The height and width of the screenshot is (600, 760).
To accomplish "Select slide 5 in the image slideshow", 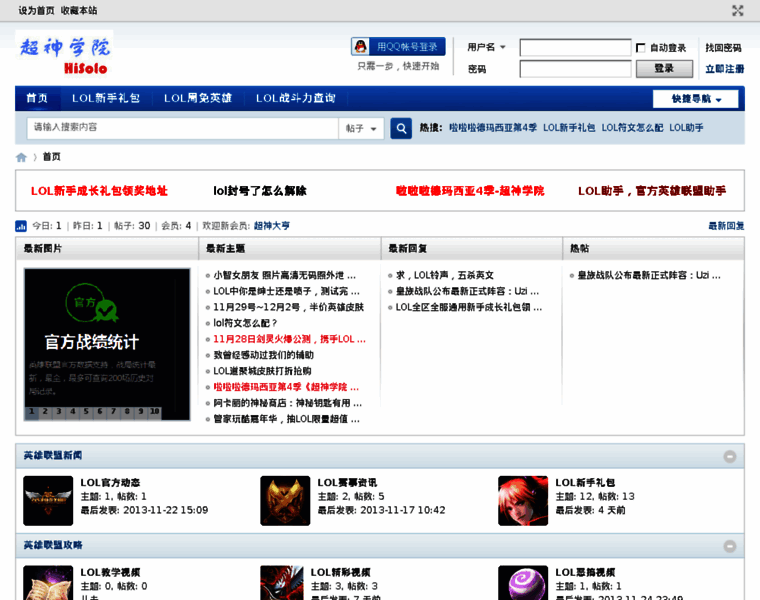I will coord(85,411).
